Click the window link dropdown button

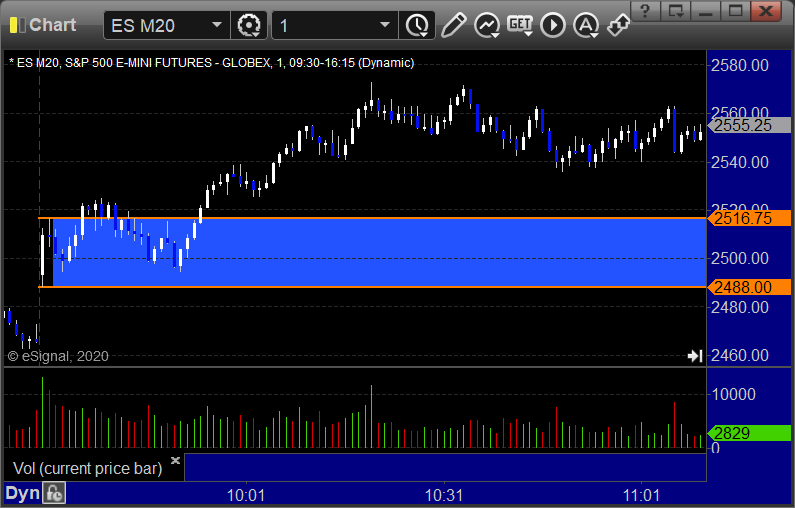676,11
